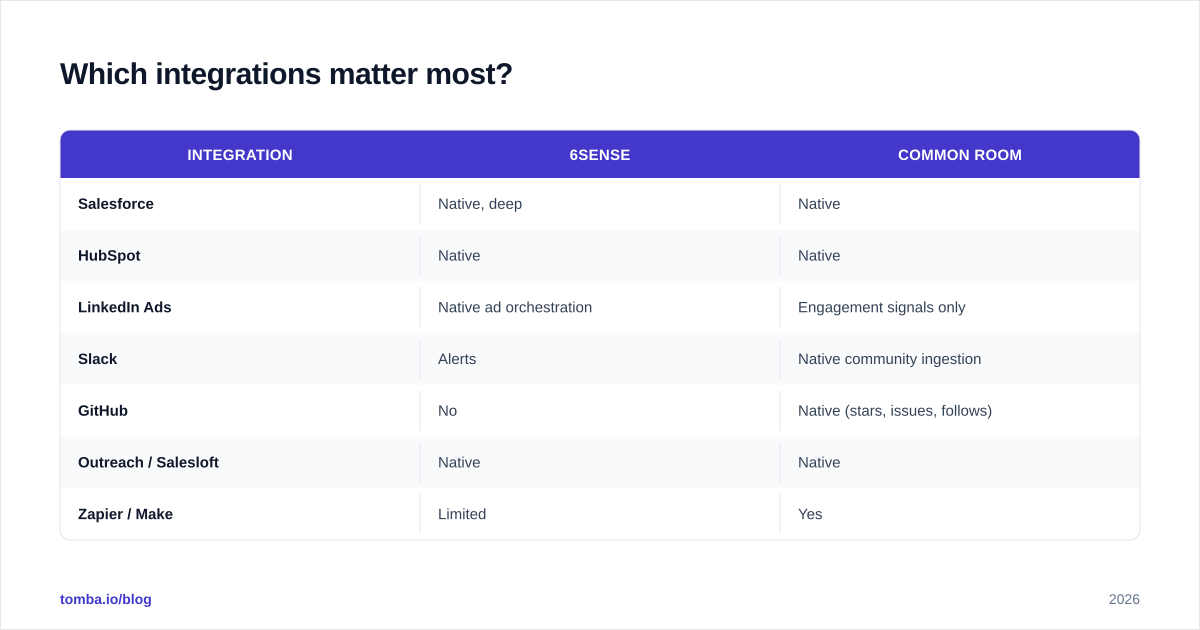Click the Salesforce row label

click(116, 204)
